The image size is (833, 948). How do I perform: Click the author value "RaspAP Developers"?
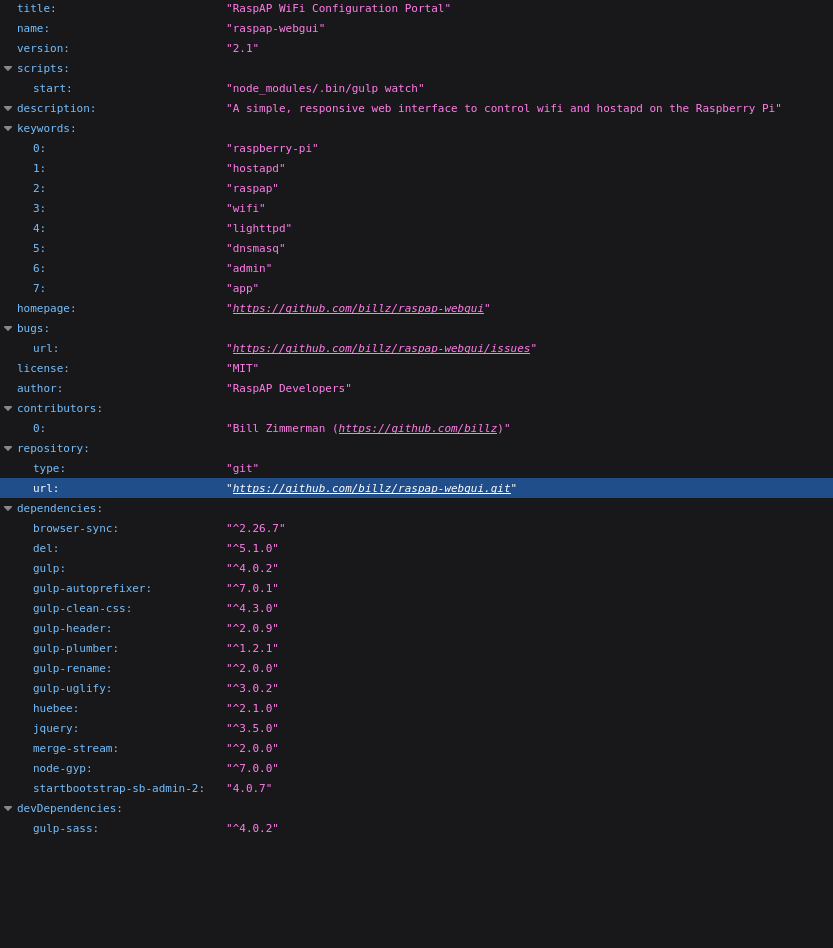289,389
